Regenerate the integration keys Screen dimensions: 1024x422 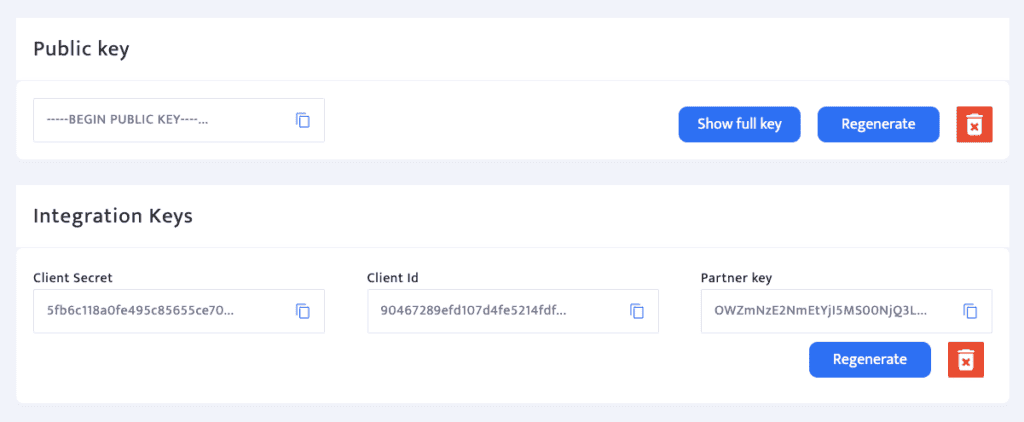(869, 360)
